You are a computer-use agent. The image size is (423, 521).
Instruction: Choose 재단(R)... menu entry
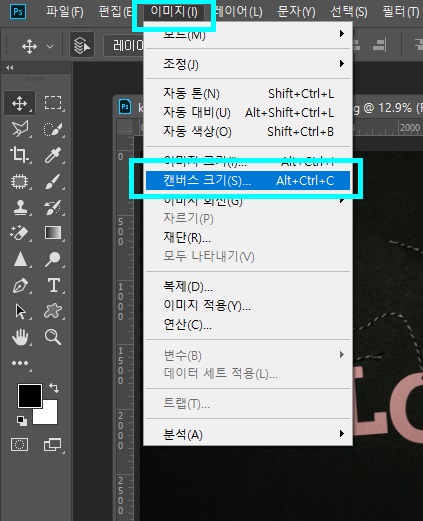tap(248, 238)
